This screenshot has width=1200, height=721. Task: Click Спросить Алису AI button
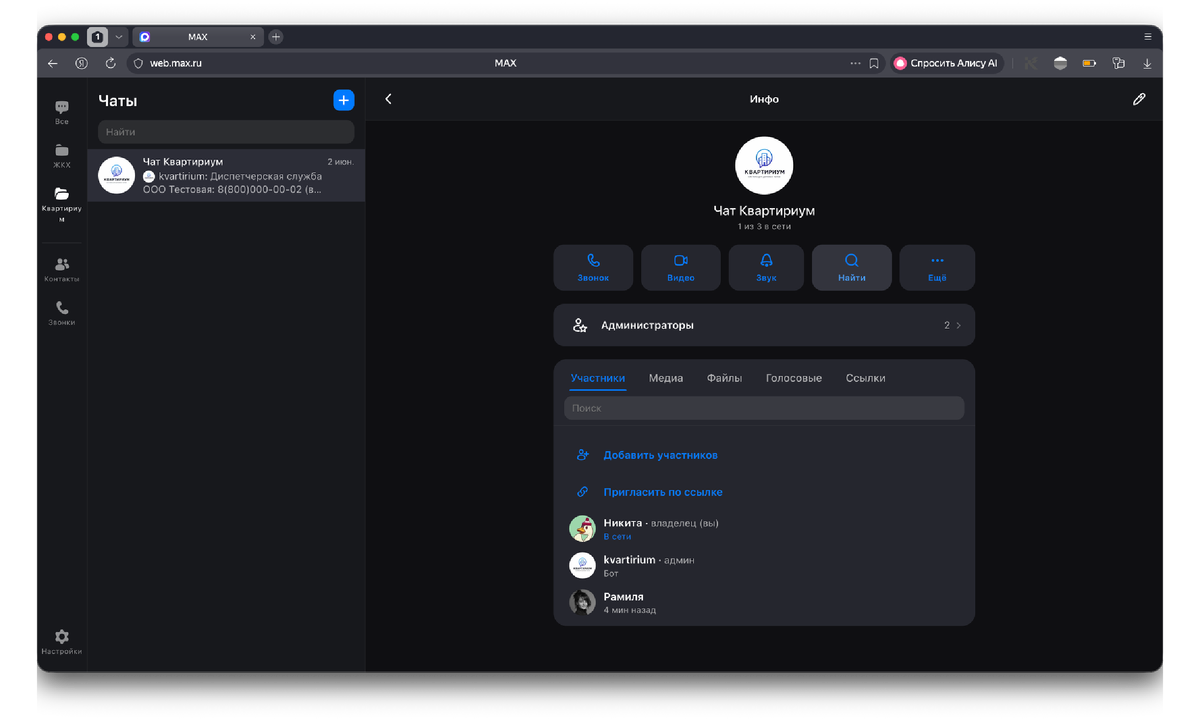tap(947, 63)
